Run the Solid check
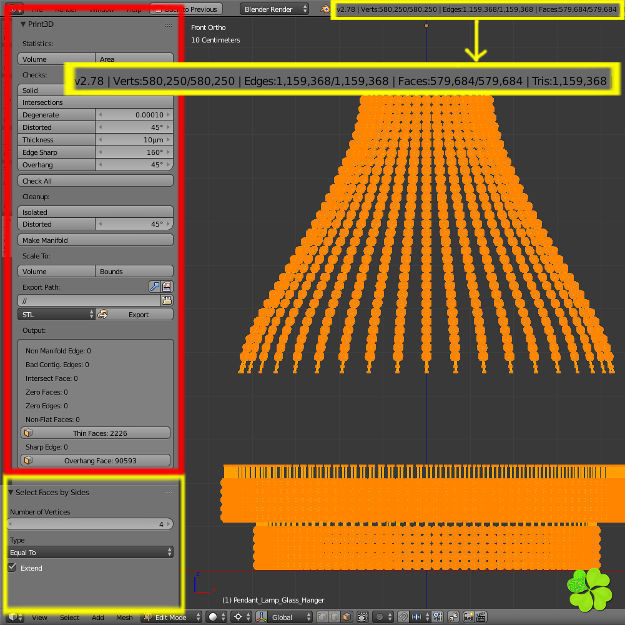This screenshot has width=625, height=625. coord(95,90)
